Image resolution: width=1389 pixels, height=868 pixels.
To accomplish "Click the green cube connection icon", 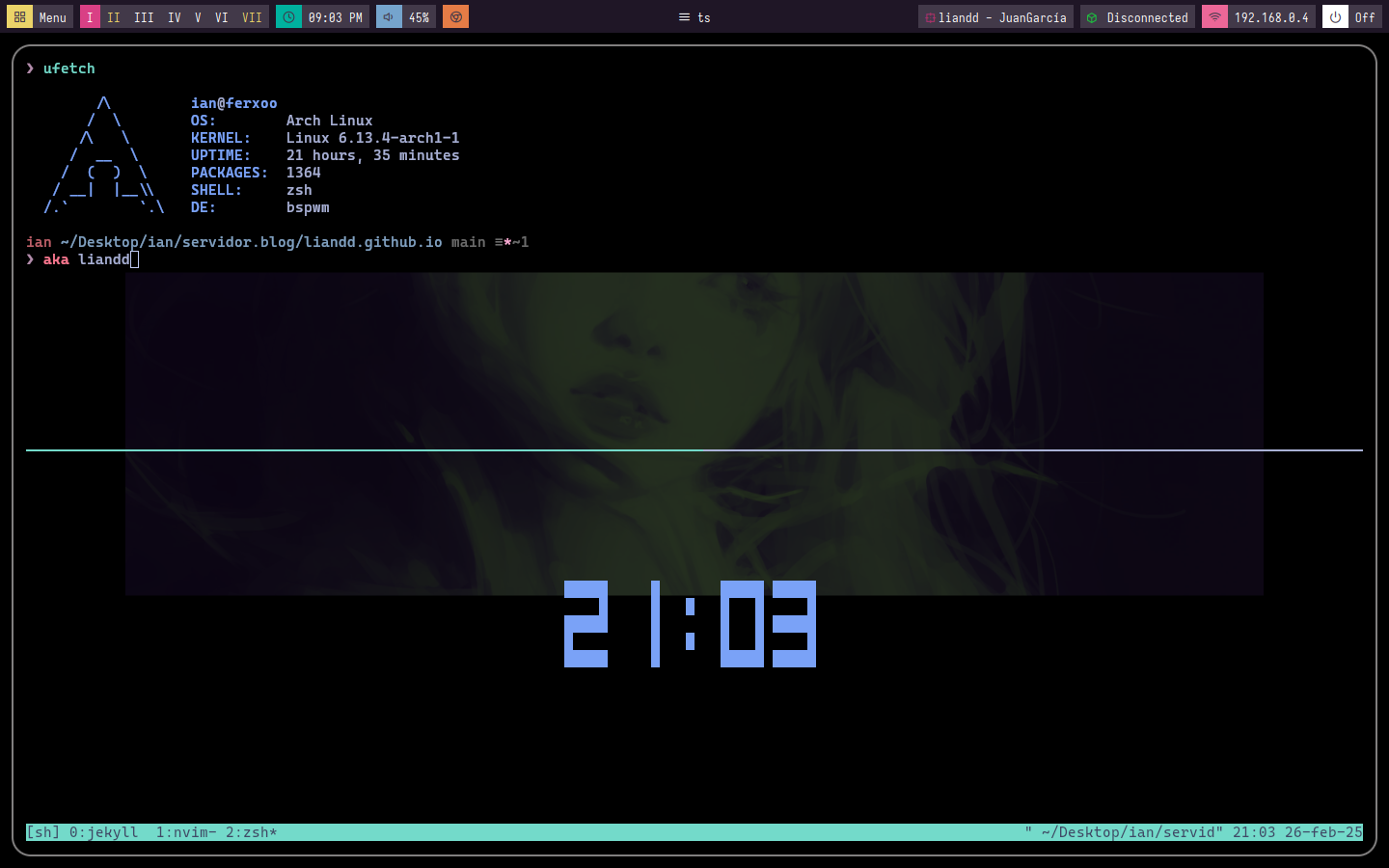I will point(1092,17).
